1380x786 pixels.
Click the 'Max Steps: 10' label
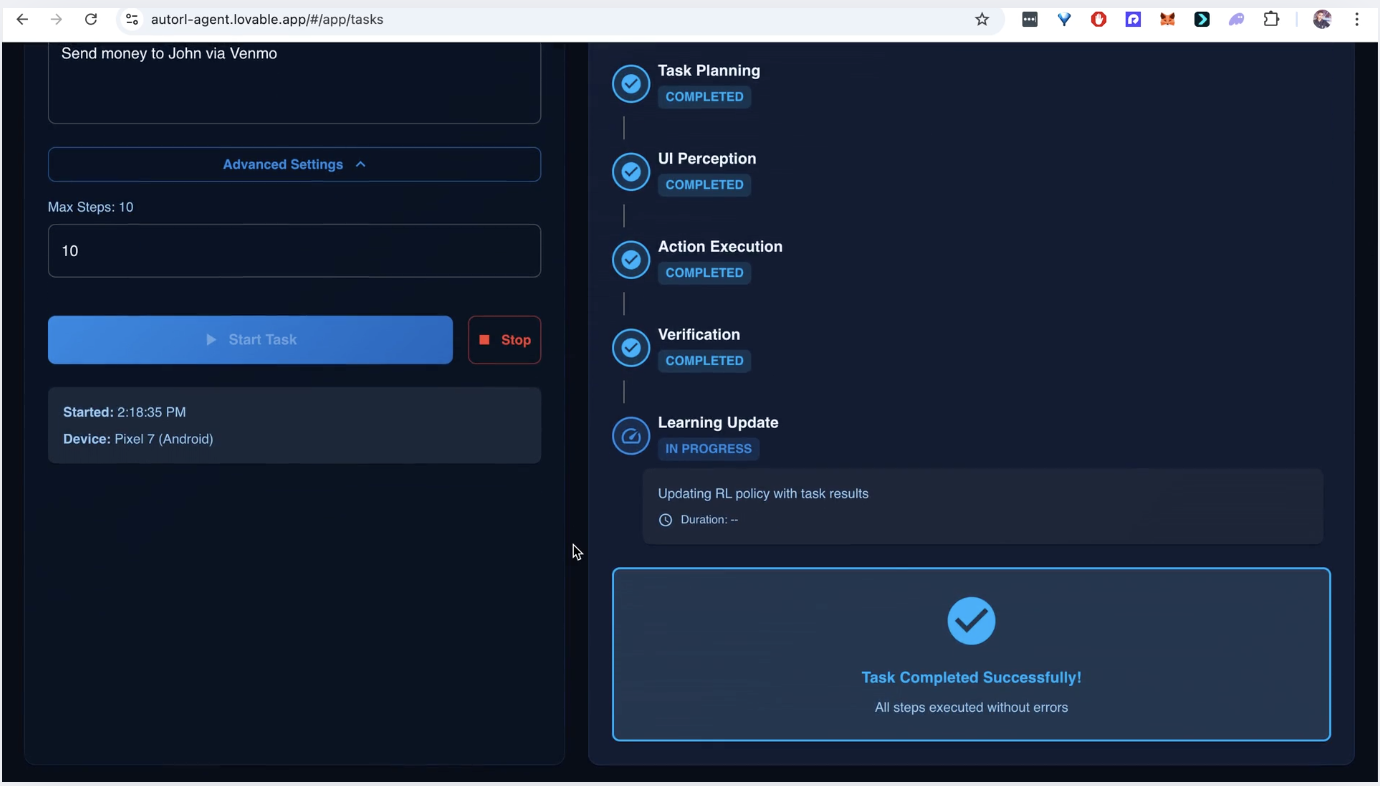(90, 208)
